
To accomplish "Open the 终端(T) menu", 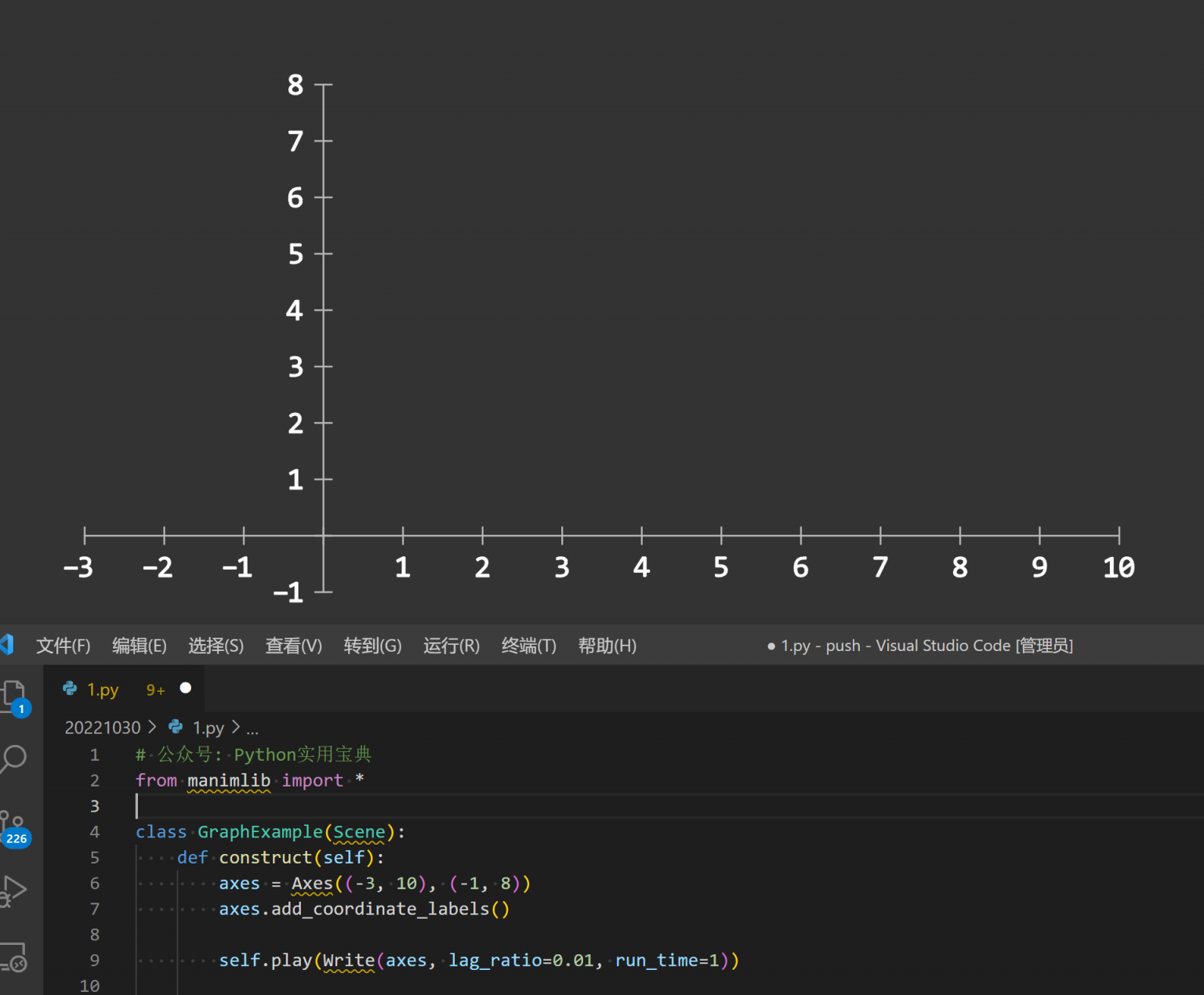I will coord(528,646).
